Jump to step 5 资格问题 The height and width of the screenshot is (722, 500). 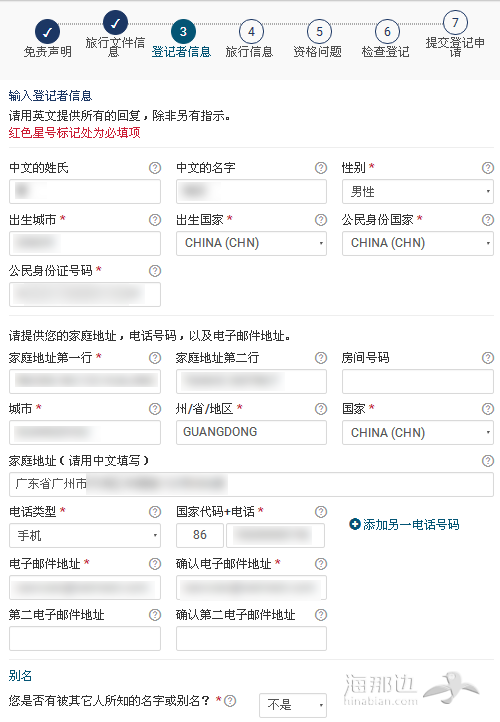(x=319, y=41)
